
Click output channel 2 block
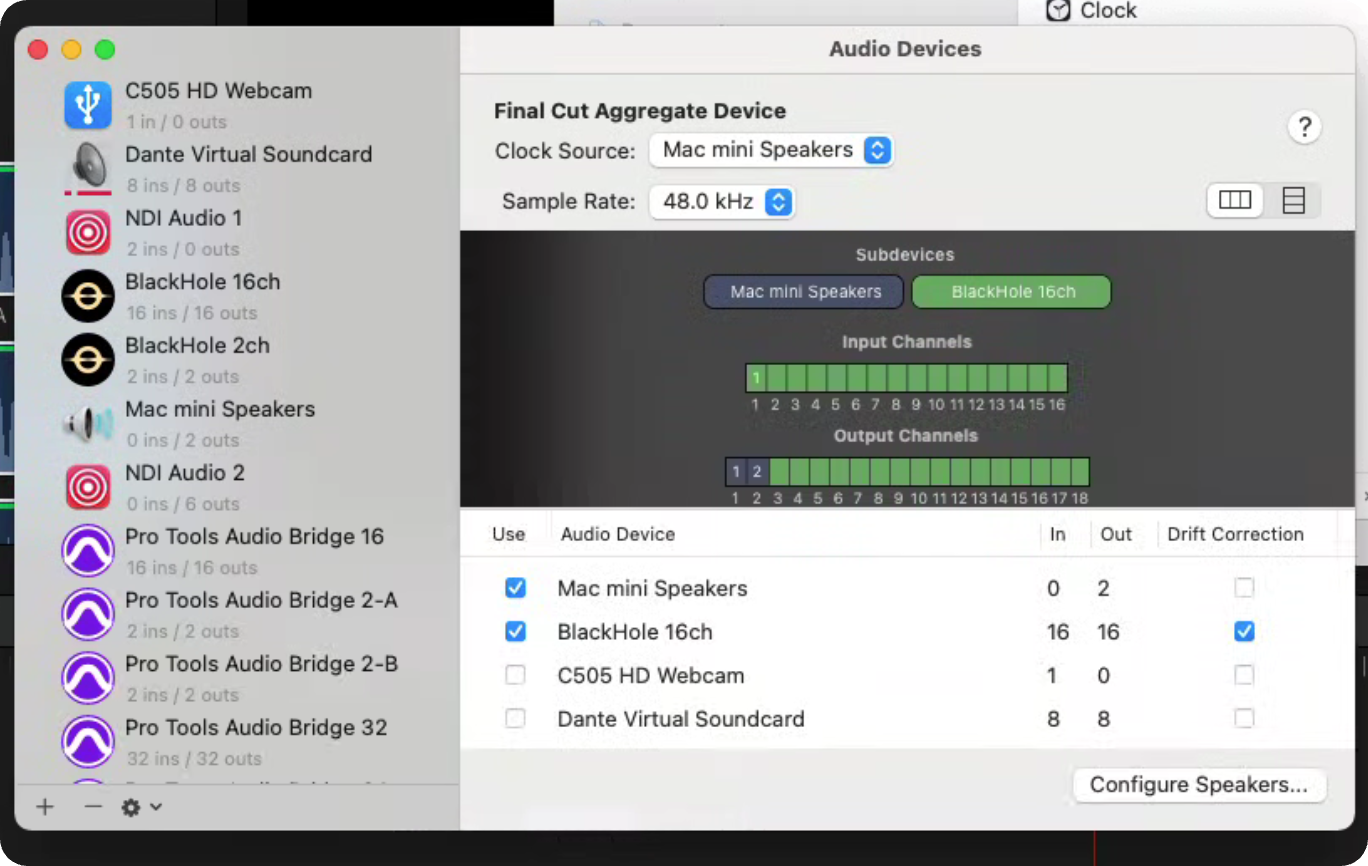pos(757,472)
